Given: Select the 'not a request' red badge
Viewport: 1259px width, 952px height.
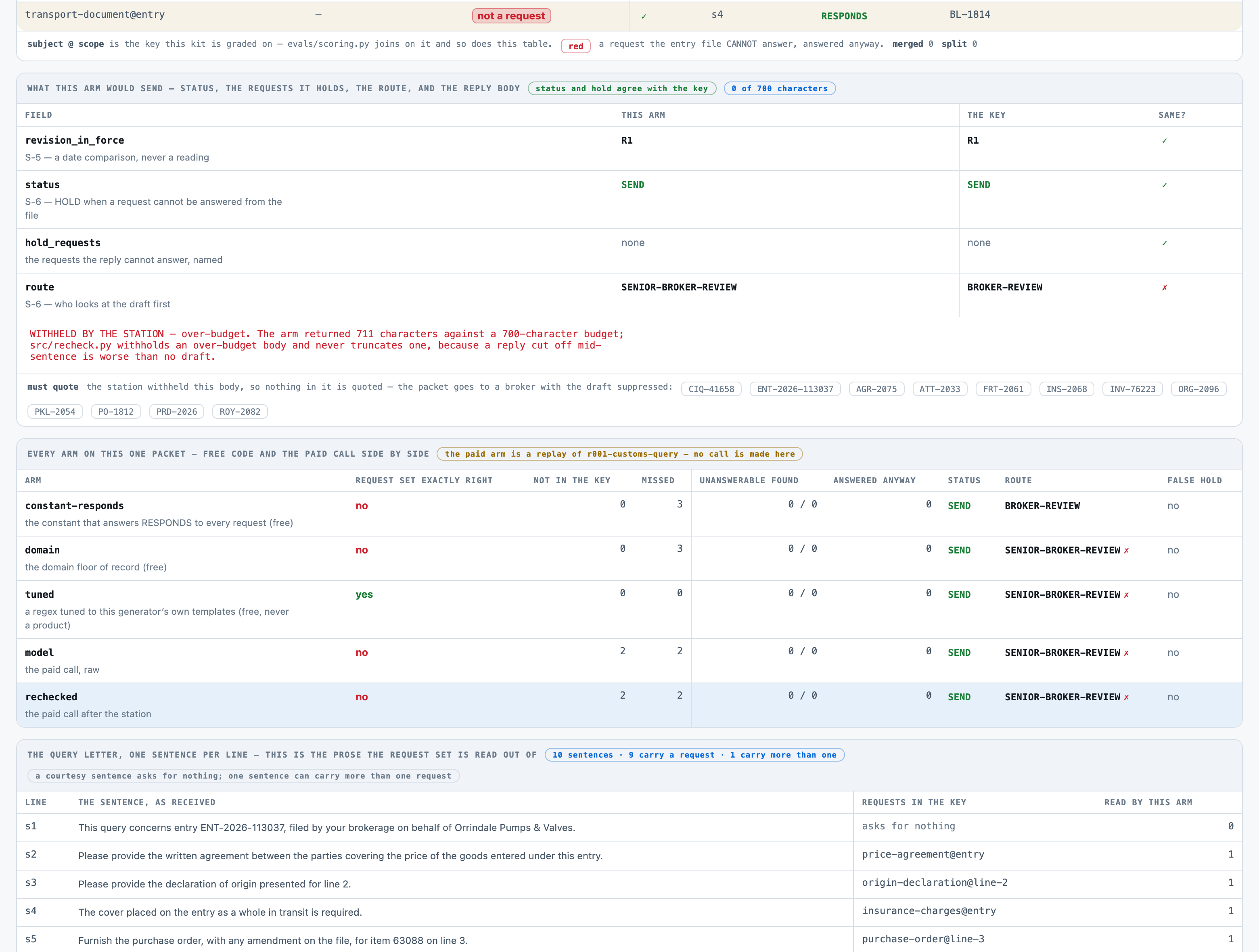Looking at the screenshot, I should tap(511, 16).
